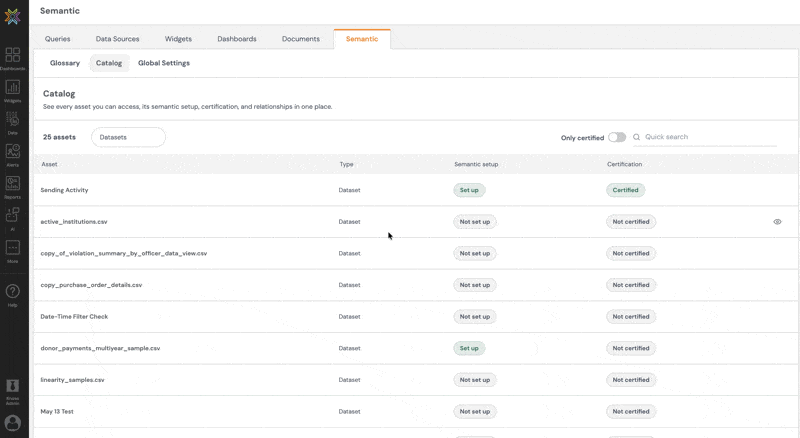Viewport: 800px width, 438px height.
Task: Switch to the Queries tab
Action: 58,39
